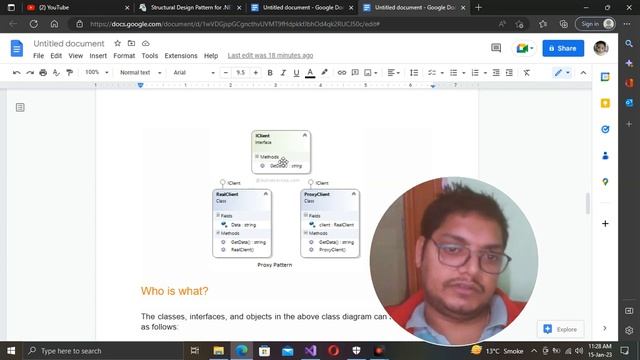Viewport: 640px width, 360px height.
Task: Open editing mode pencil dropdown
Action: coord(562,73)
